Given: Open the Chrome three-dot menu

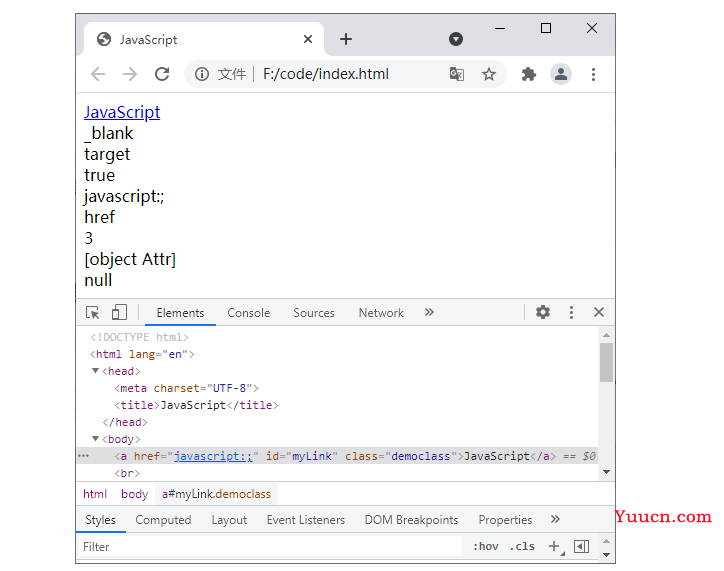Looking at the screenshot, I should tap(593, 74).
